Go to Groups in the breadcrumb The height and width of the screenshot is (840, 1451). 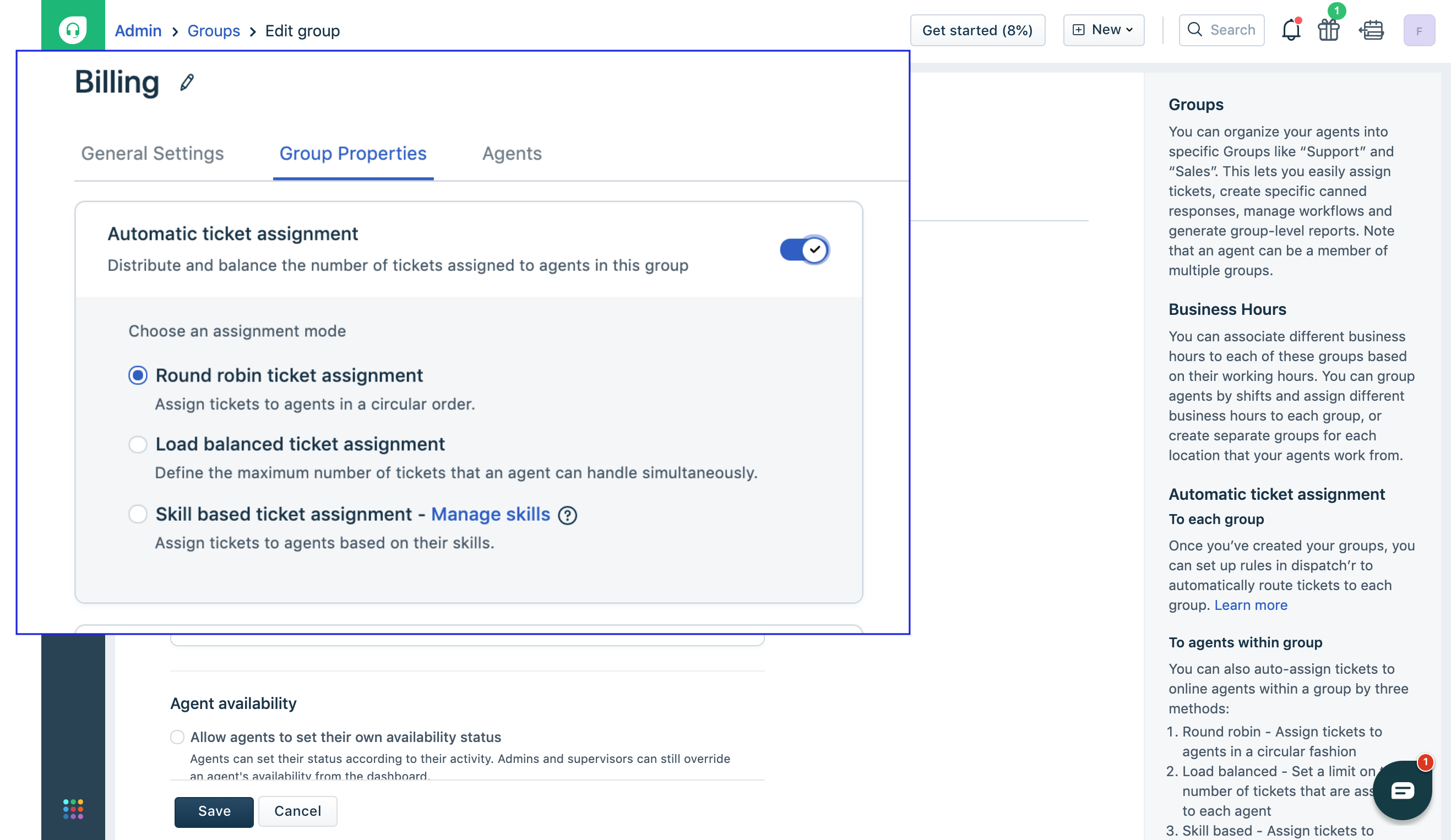214,30
